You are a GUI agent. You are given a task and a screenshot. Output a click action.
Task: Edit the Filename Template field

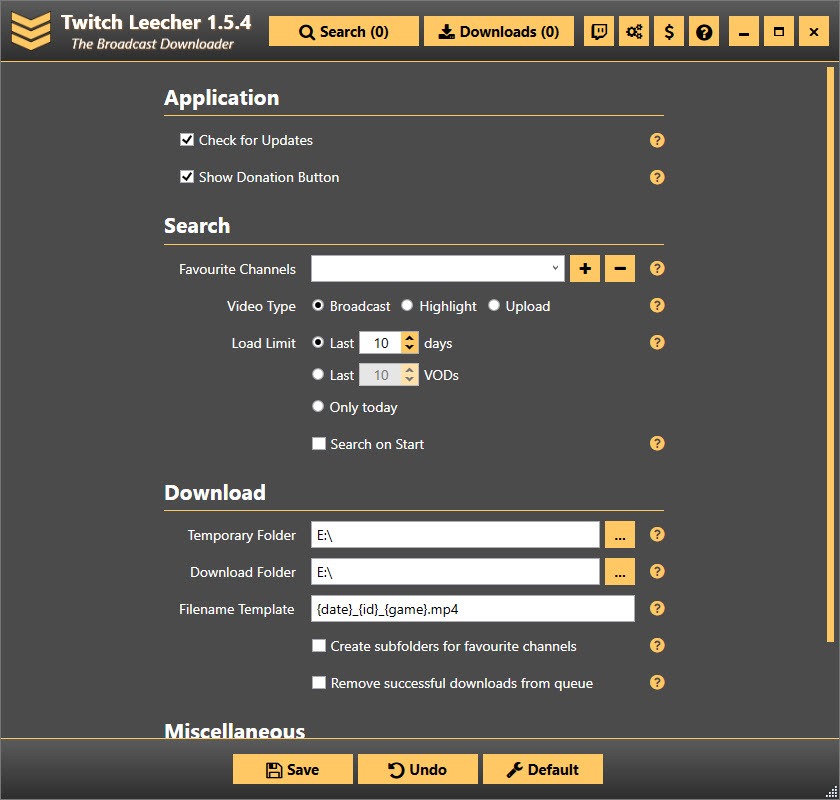point(470,608)
